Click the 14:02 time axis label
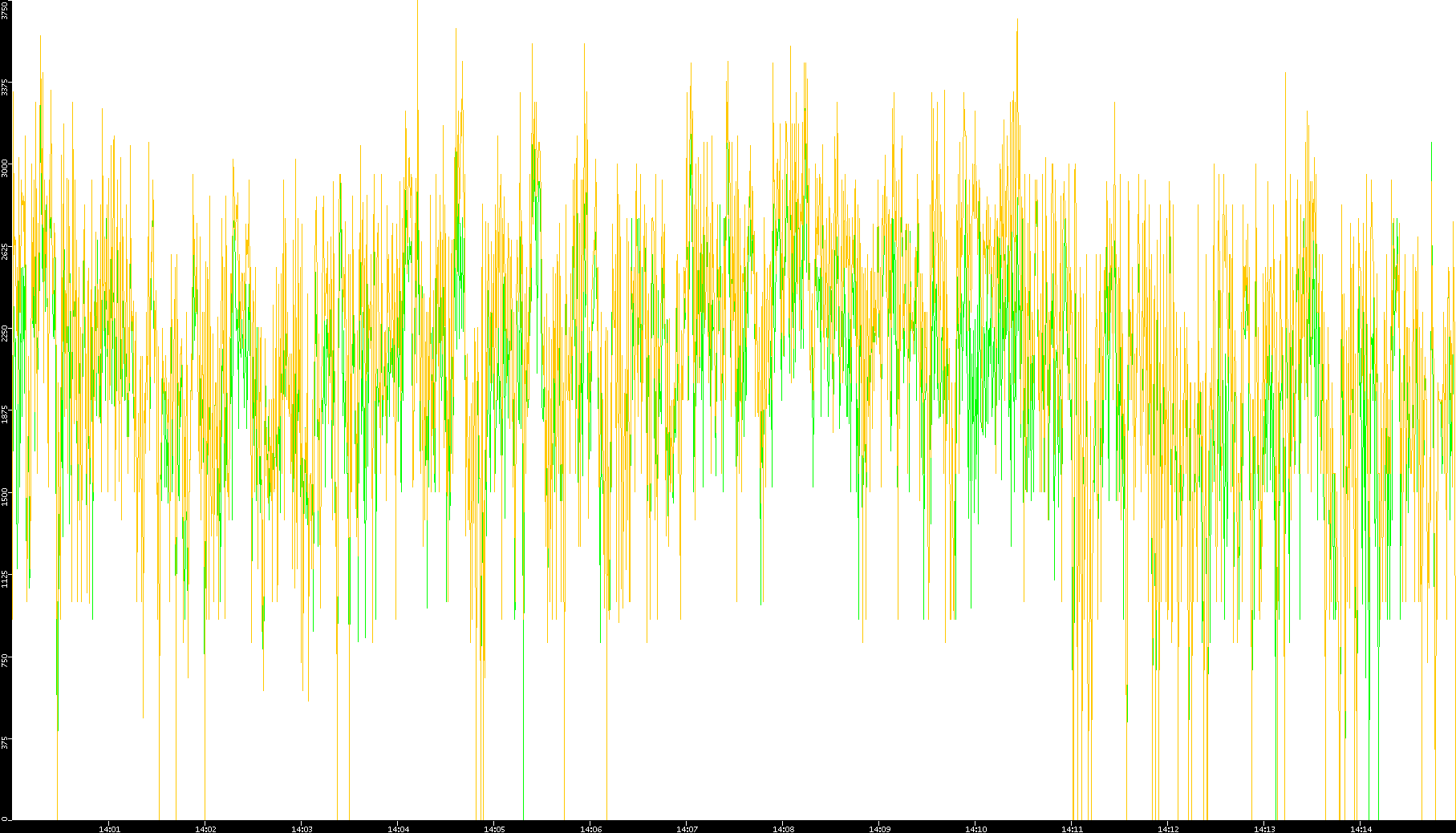The width and height of the screenshot is (1456, 833). [205, 829]
